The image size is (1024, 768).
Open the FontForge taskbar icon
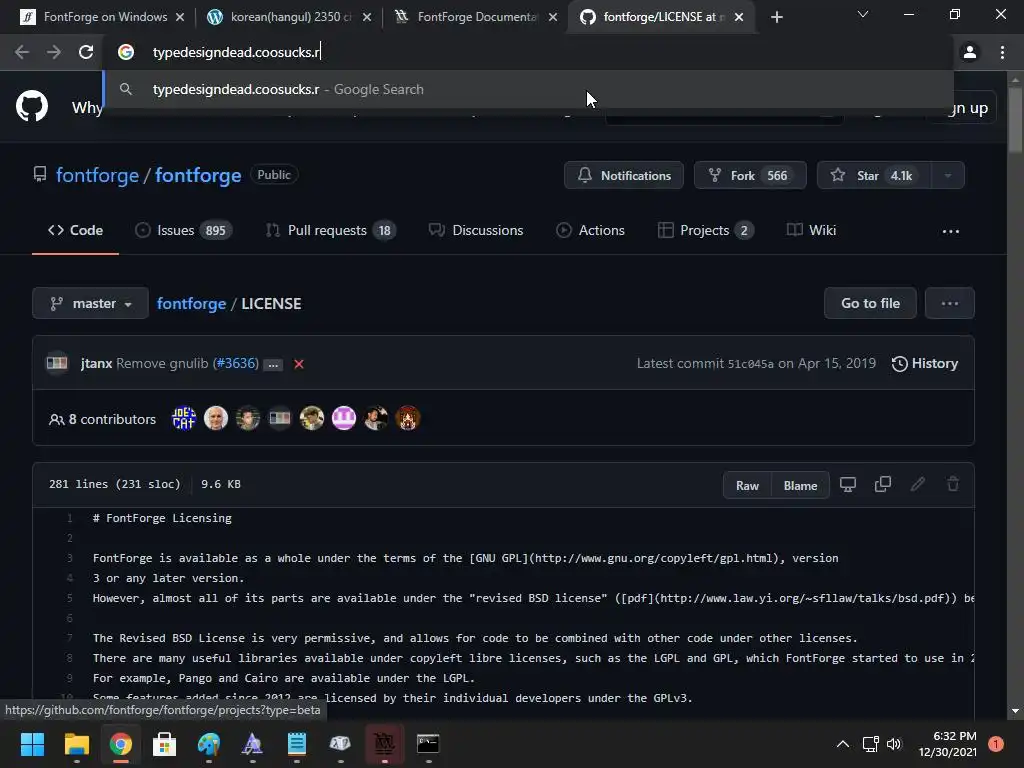click(x=384, y=744)
